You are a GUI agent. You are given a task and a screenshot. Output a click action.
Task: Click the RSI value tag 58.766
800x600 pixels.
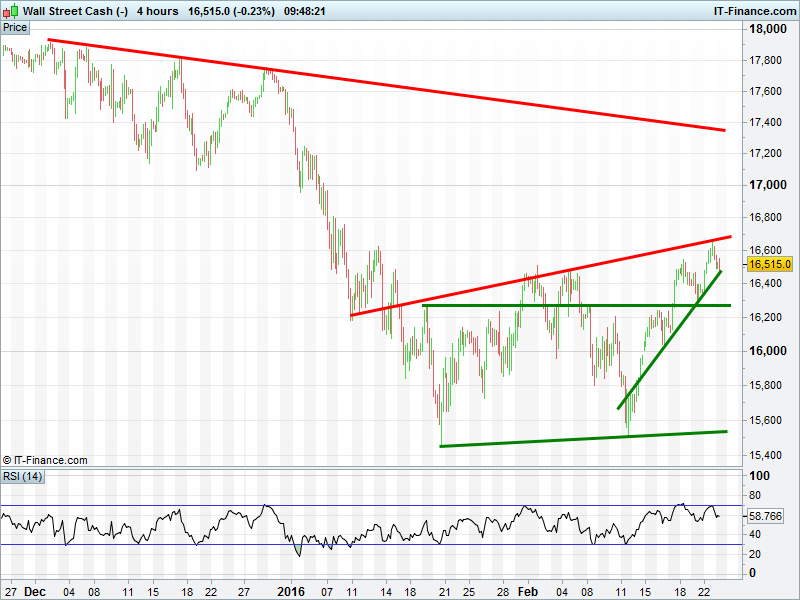(765, 516)
